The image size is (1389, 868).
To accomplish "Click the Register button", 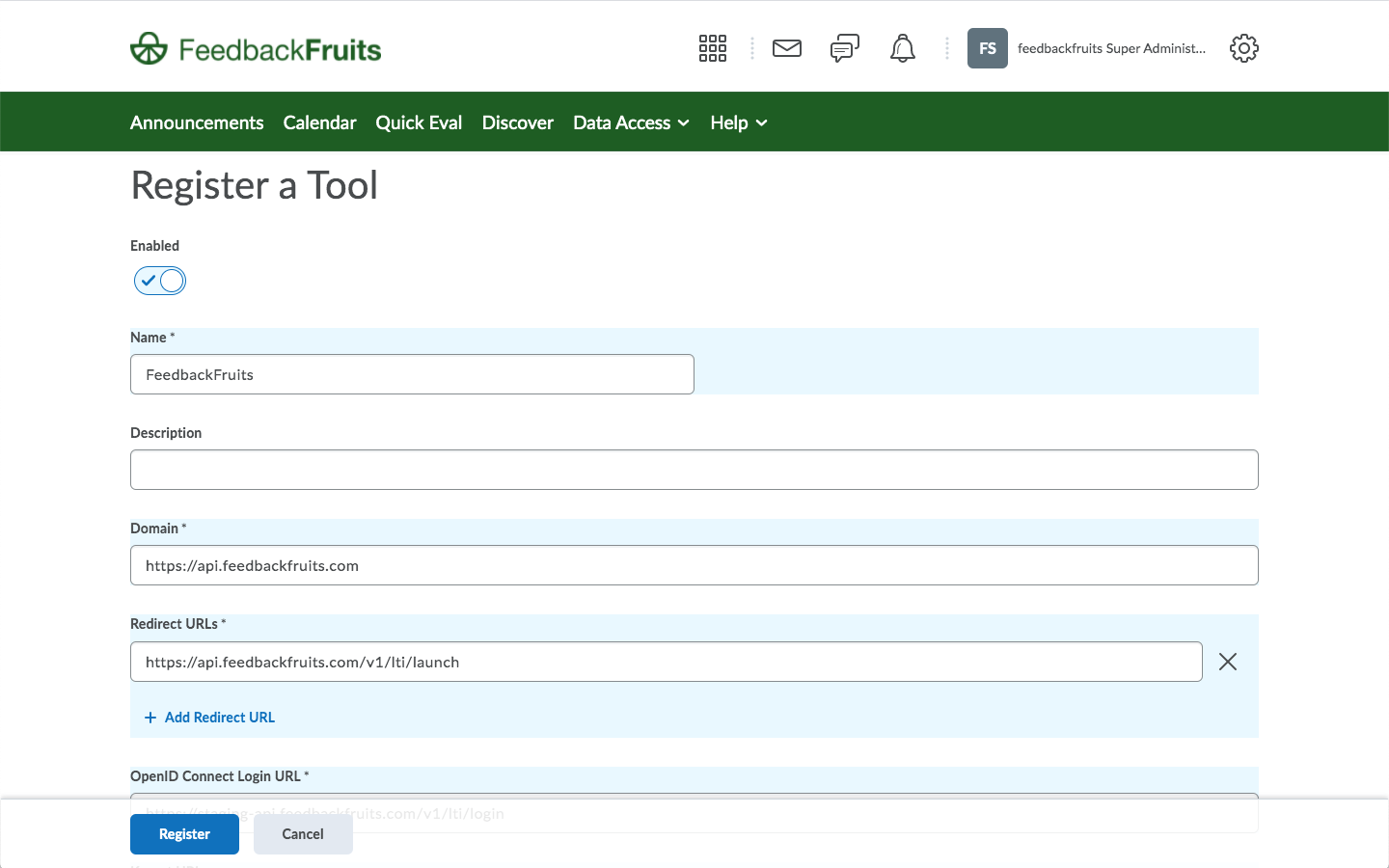I will coord(184,834).
